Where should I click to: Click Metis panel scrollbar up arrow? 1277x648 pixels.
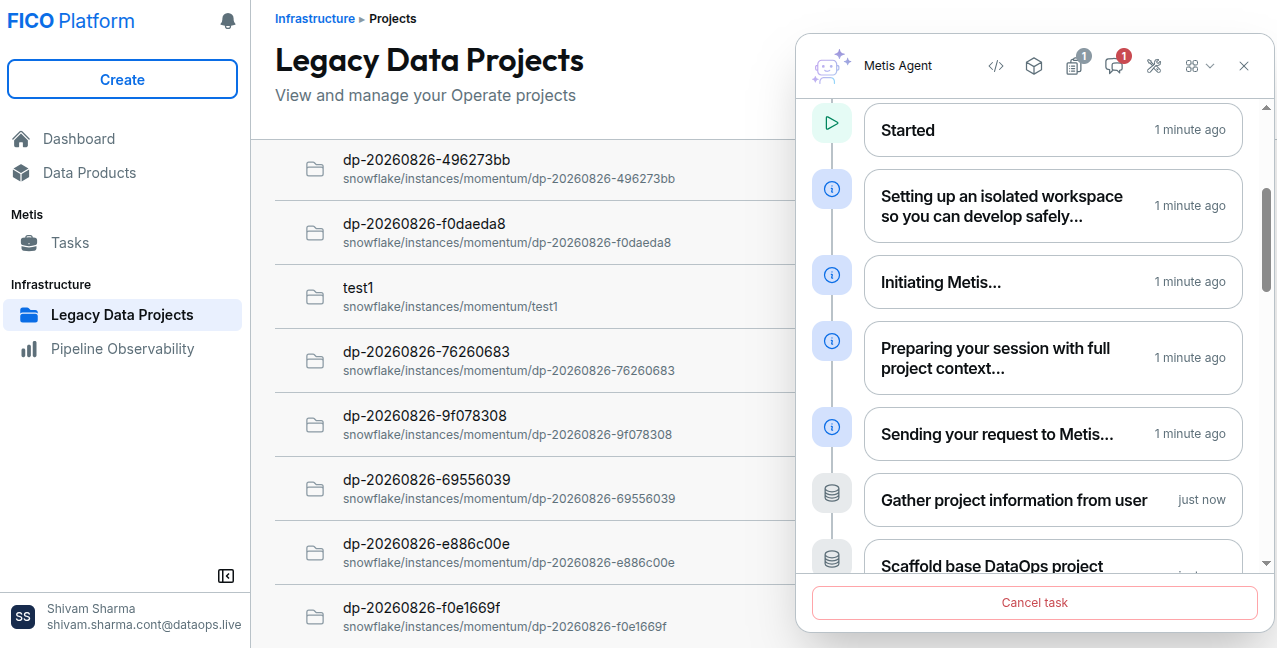[x=1266, y=107]
